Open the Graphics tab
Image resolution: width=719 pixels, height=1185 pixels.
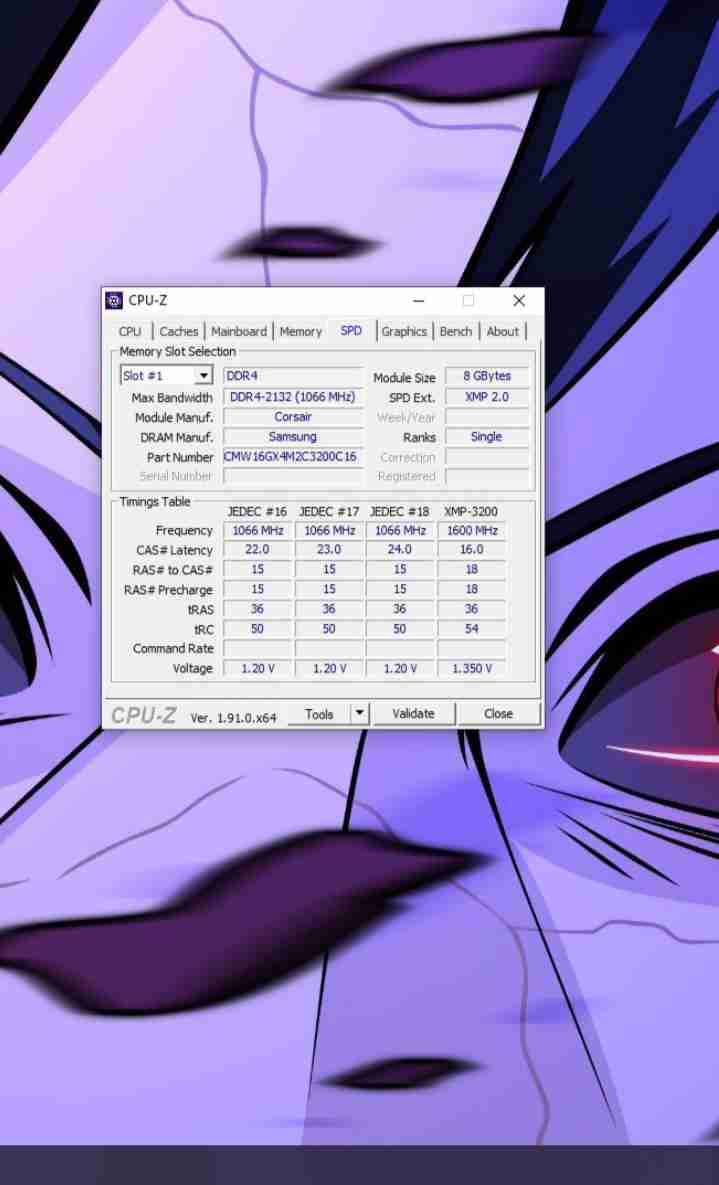(x=404, y=331)
